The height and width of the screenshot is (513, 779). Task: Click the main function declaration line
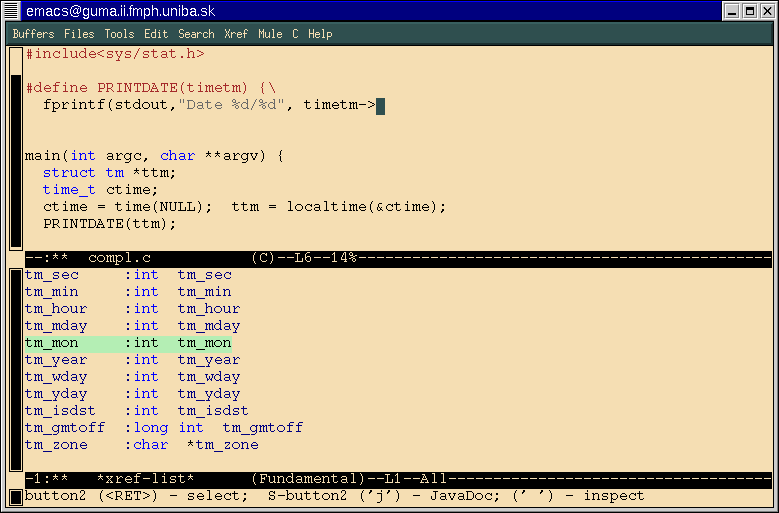[154, 156]
